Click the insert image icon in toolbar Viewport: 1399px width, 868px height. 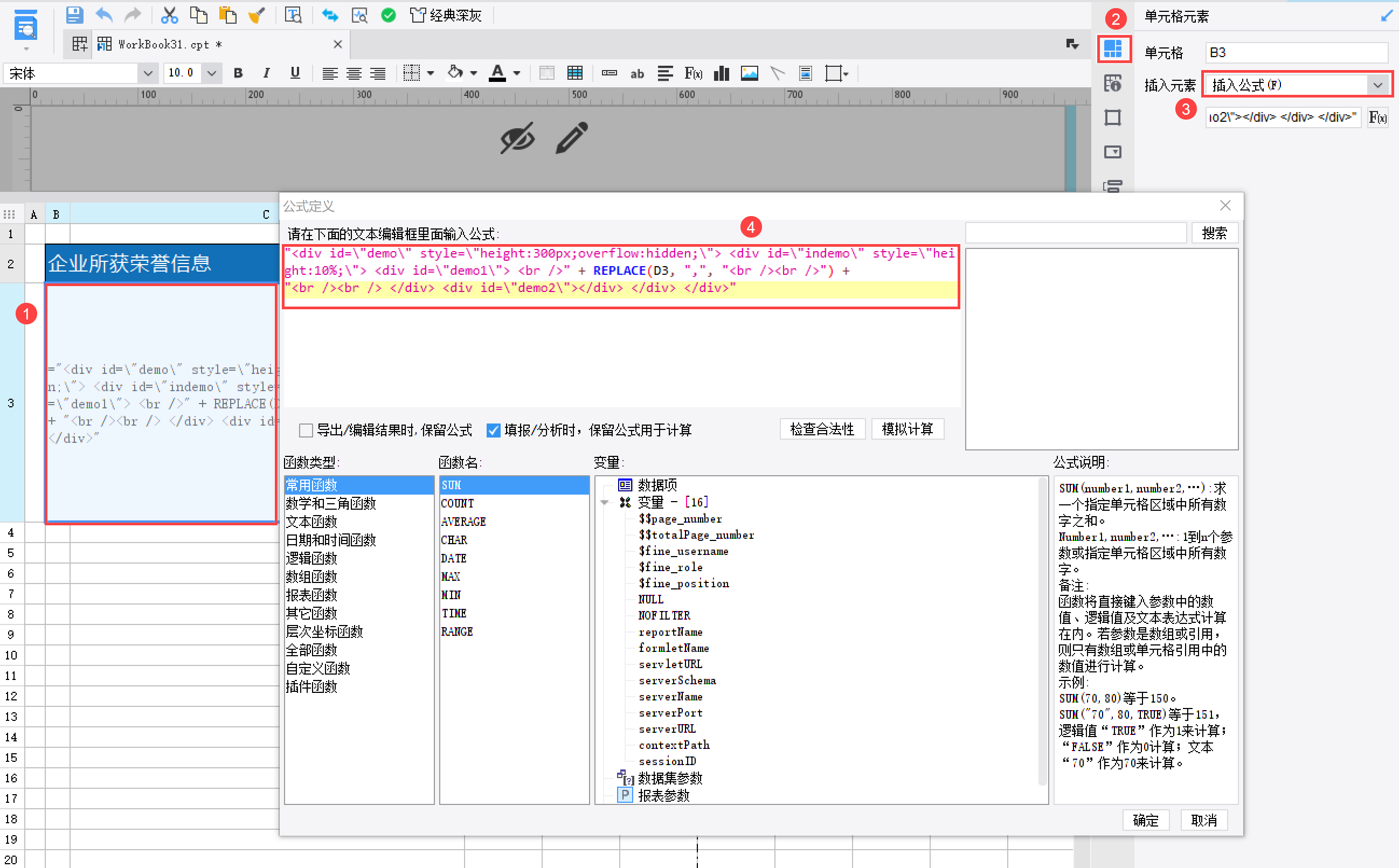[749, 73]
